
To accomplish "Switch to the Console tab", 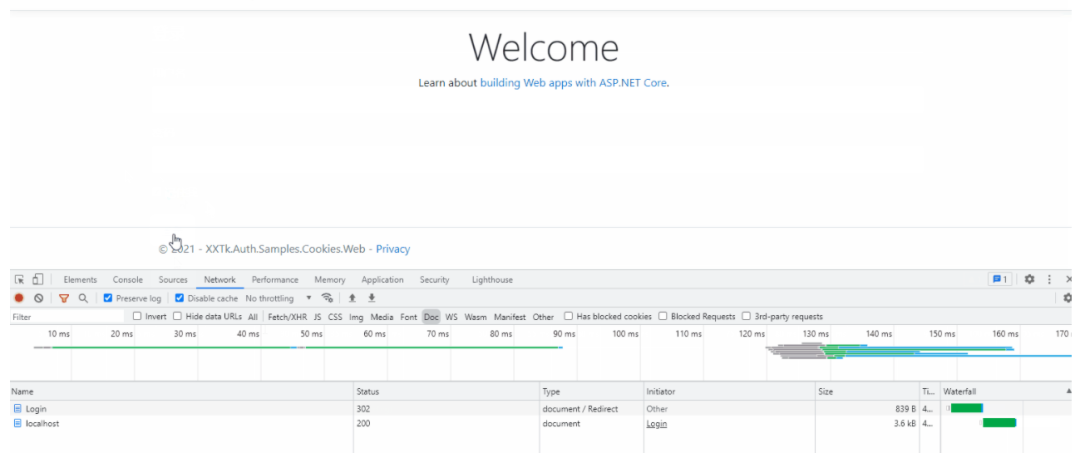I will (x=127, y=280).
